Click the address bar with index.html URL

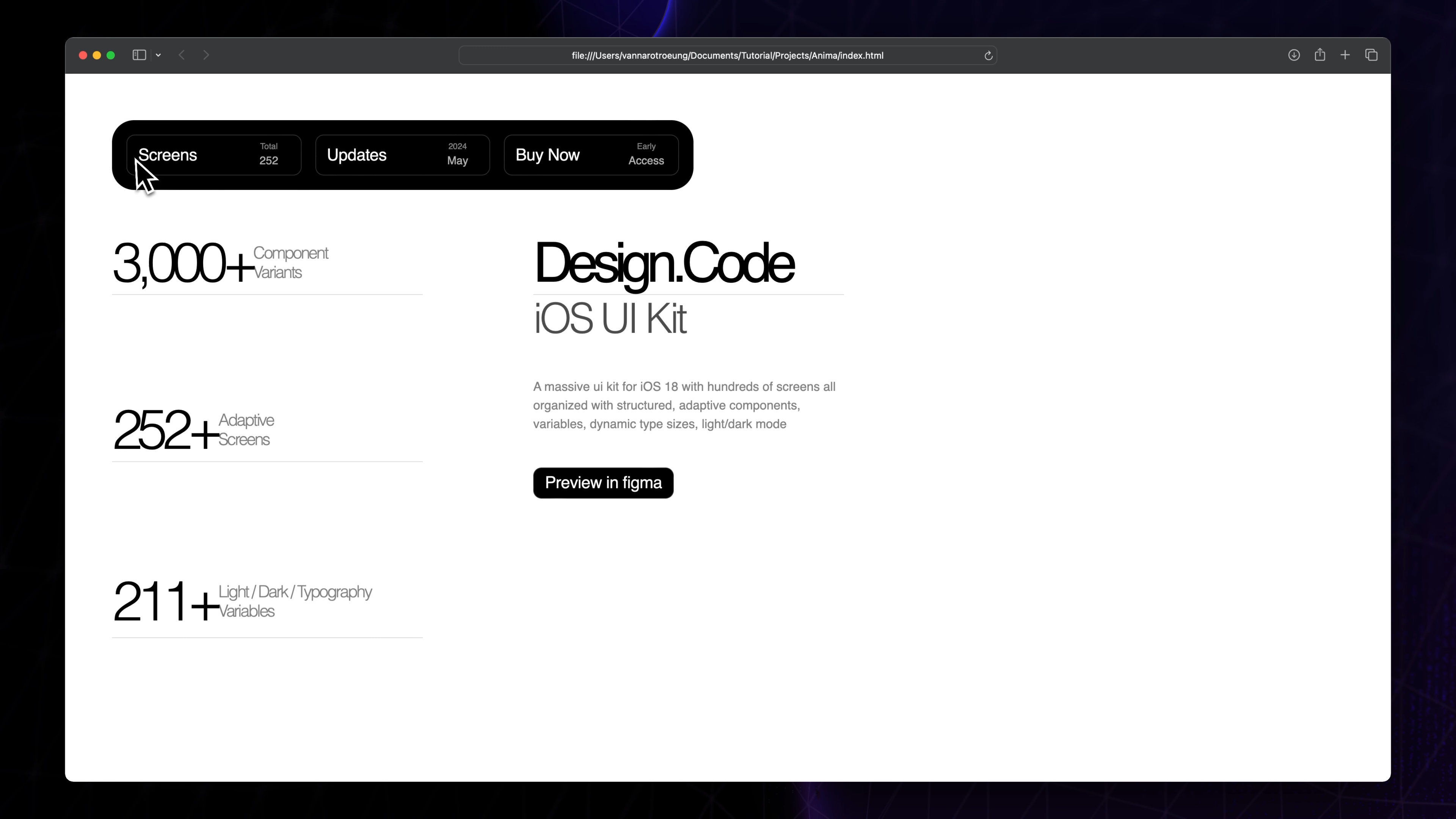point(728,55)
